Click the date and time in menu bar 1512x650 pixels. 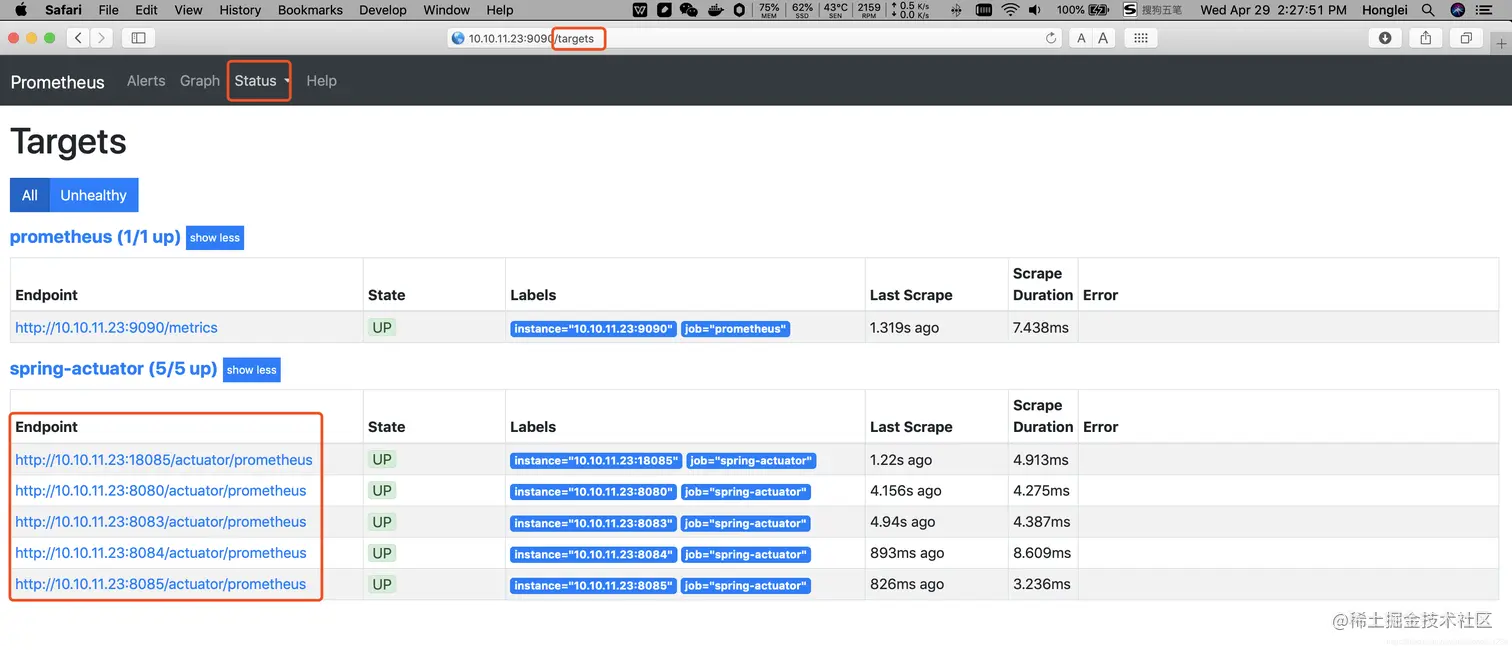coord(1273,10)
